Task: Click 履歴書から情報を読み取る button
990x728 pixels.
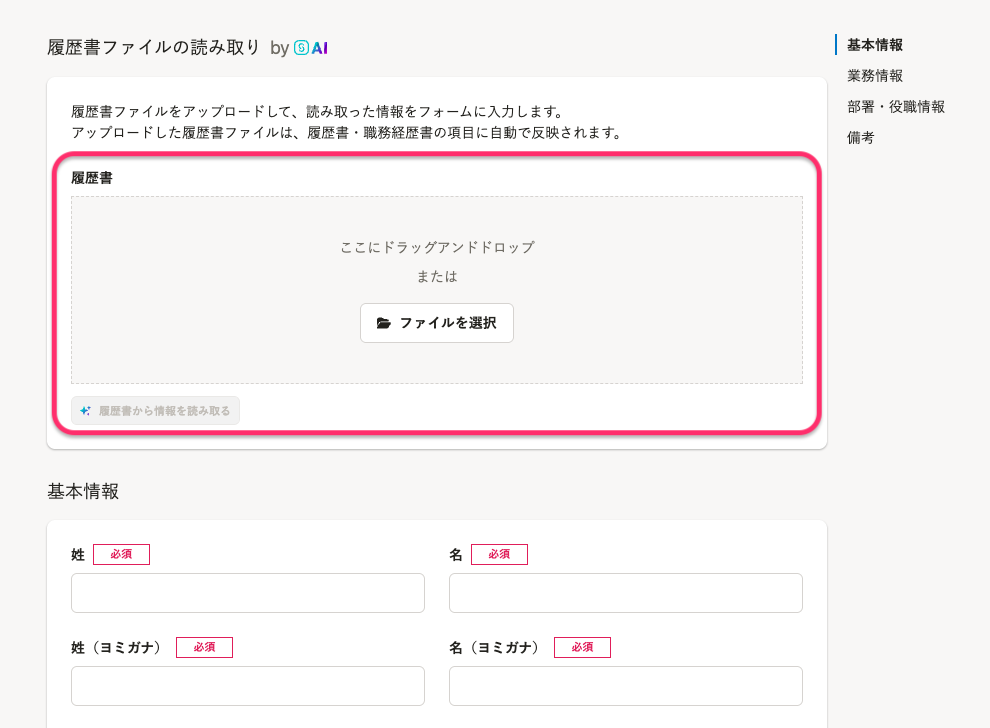Action: (x=155, y=411)
